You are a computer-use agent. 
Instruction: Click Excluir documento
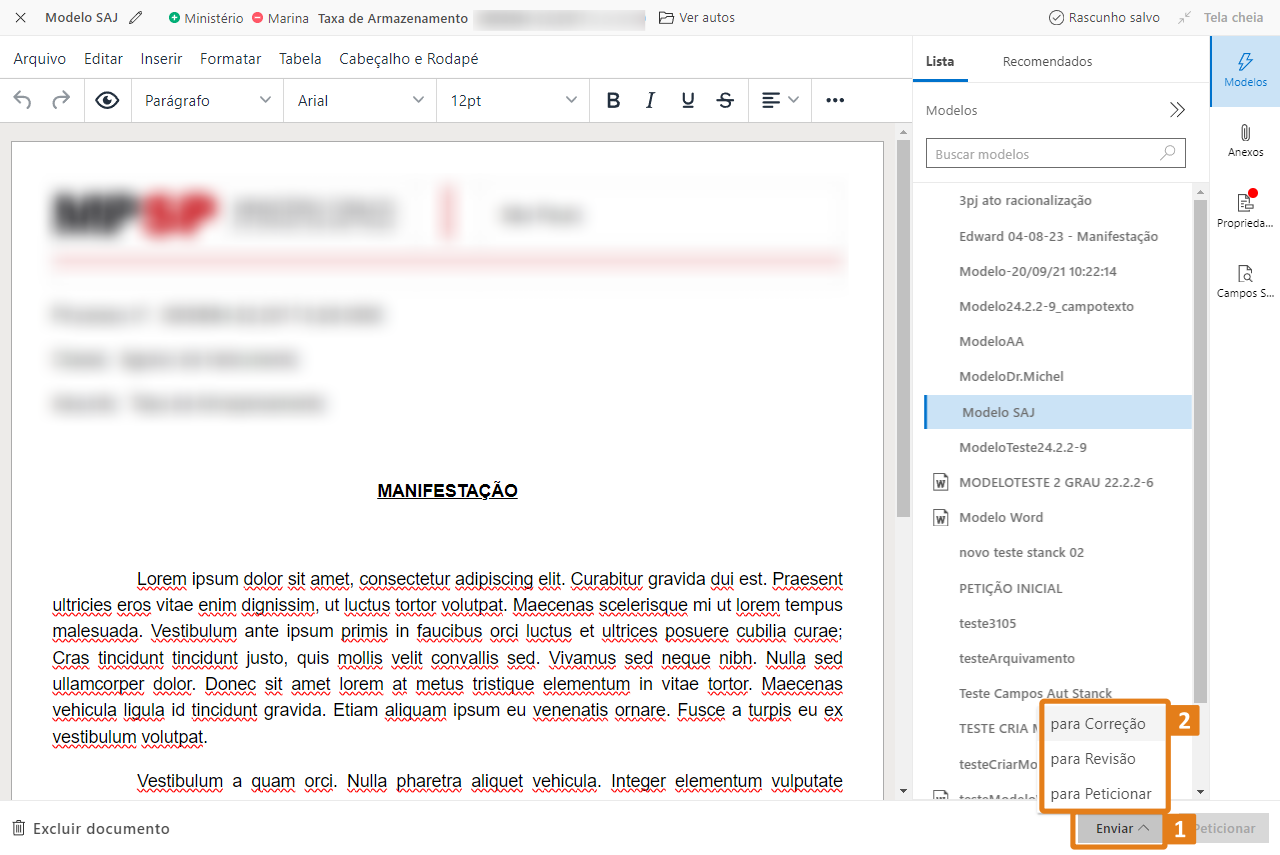coord(91,829)
